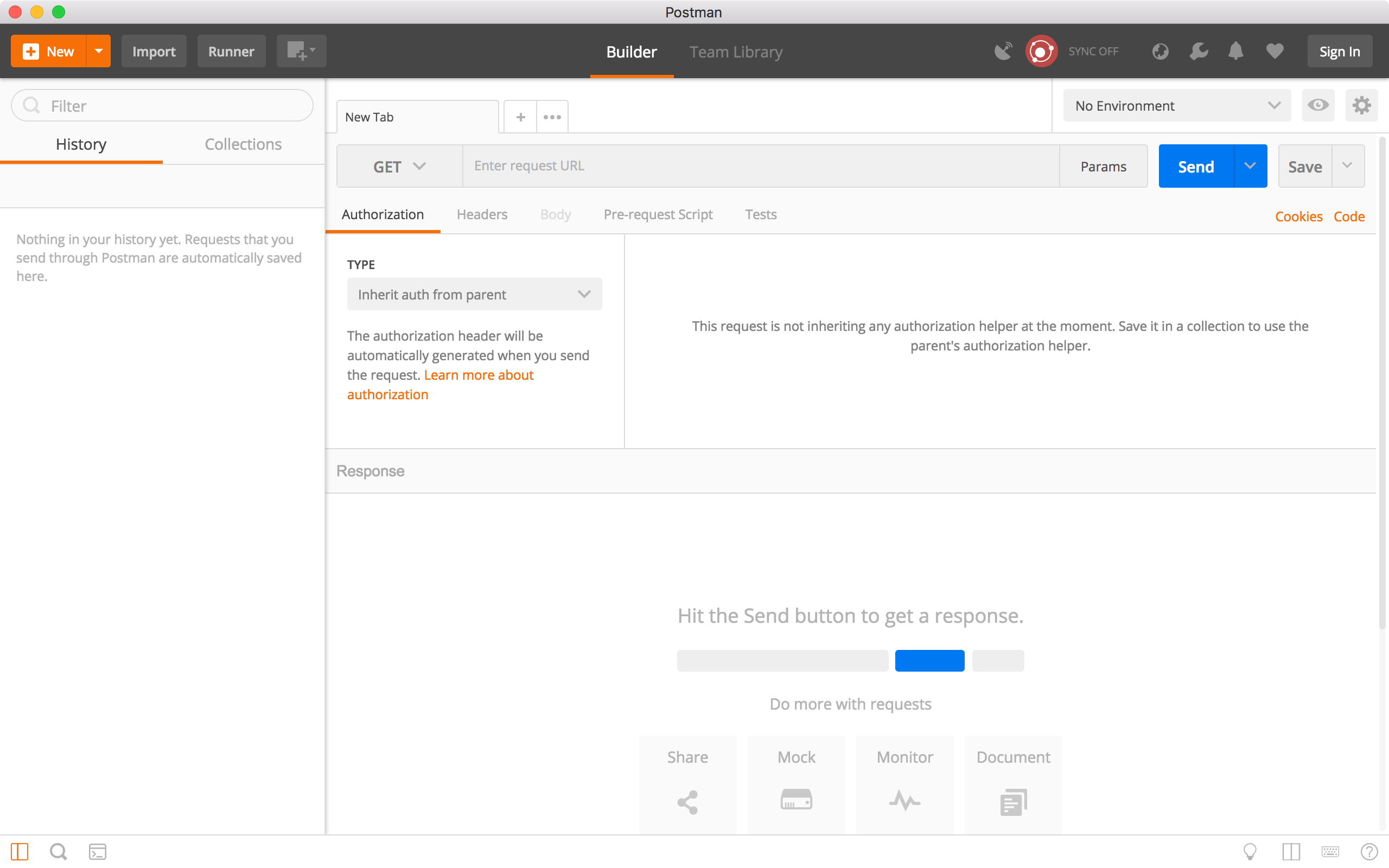This screenshot has width=1389, height=868.
Task: Toggle environment quick look eye icon
Action: (x=1318, y=106)
